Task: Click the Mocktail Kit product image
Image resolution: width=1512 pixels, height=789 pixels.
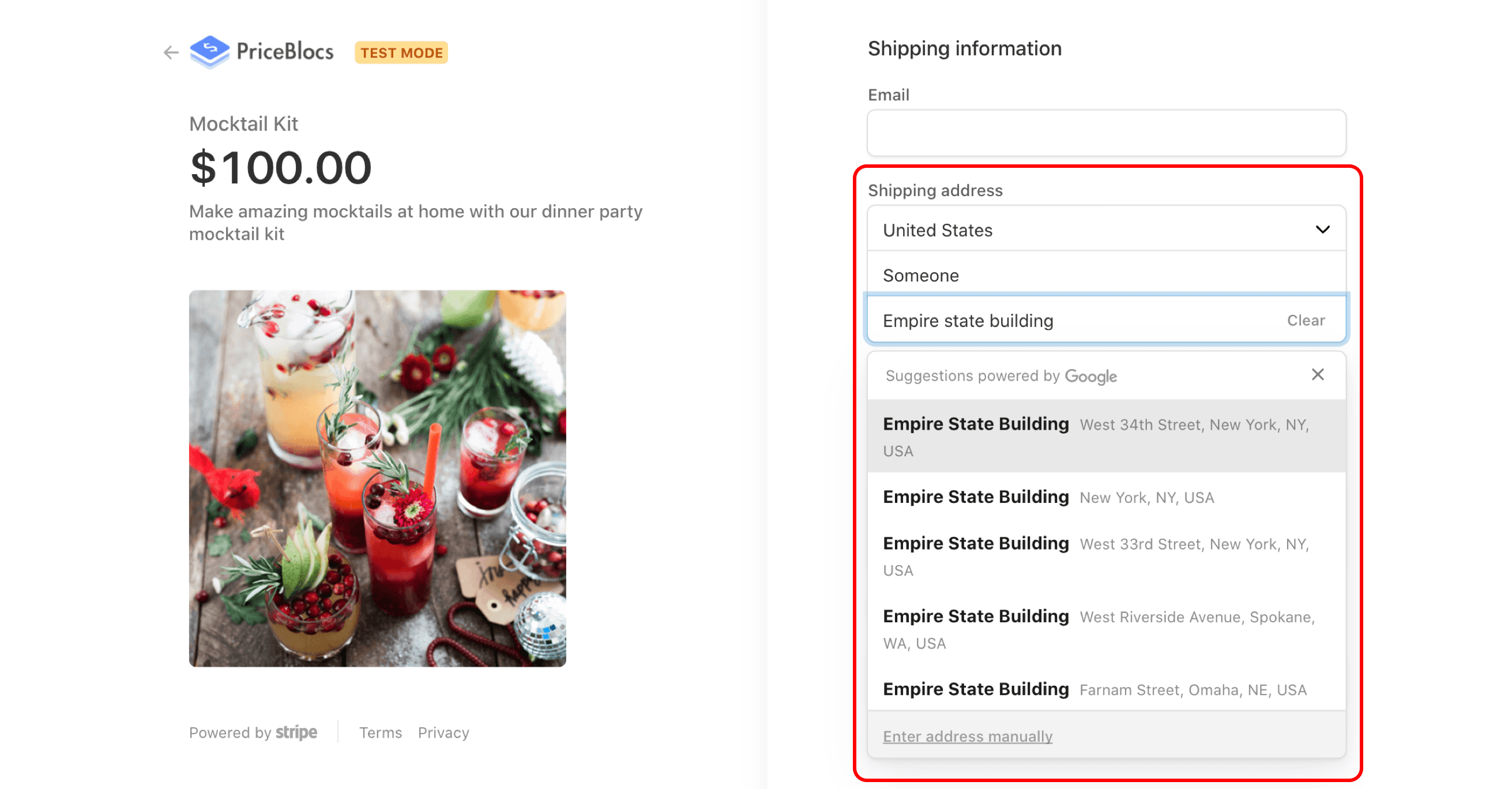Action: point(377,479)
